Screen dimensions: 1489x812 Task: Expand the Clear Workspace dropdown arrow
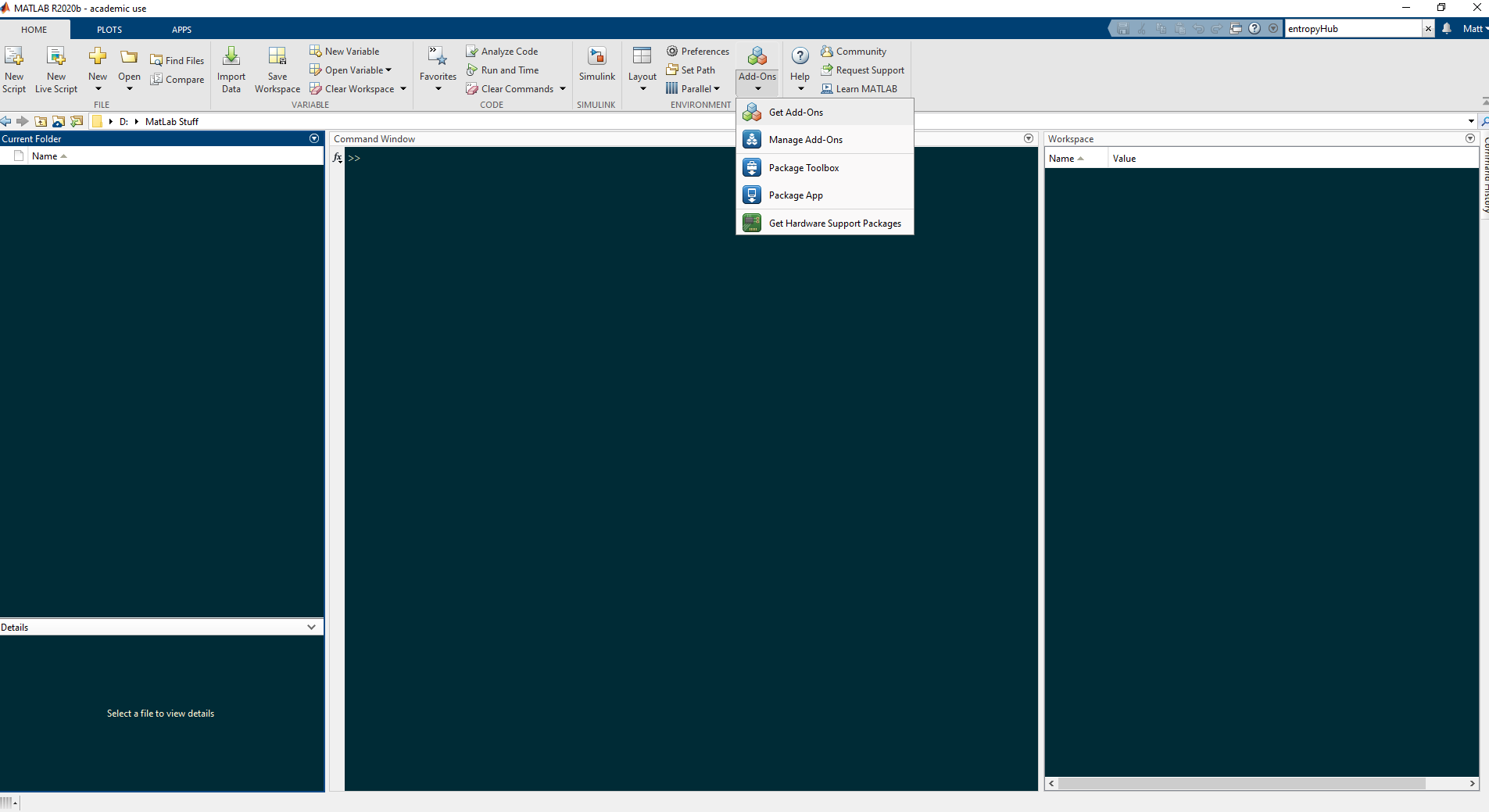coord(403,88)
